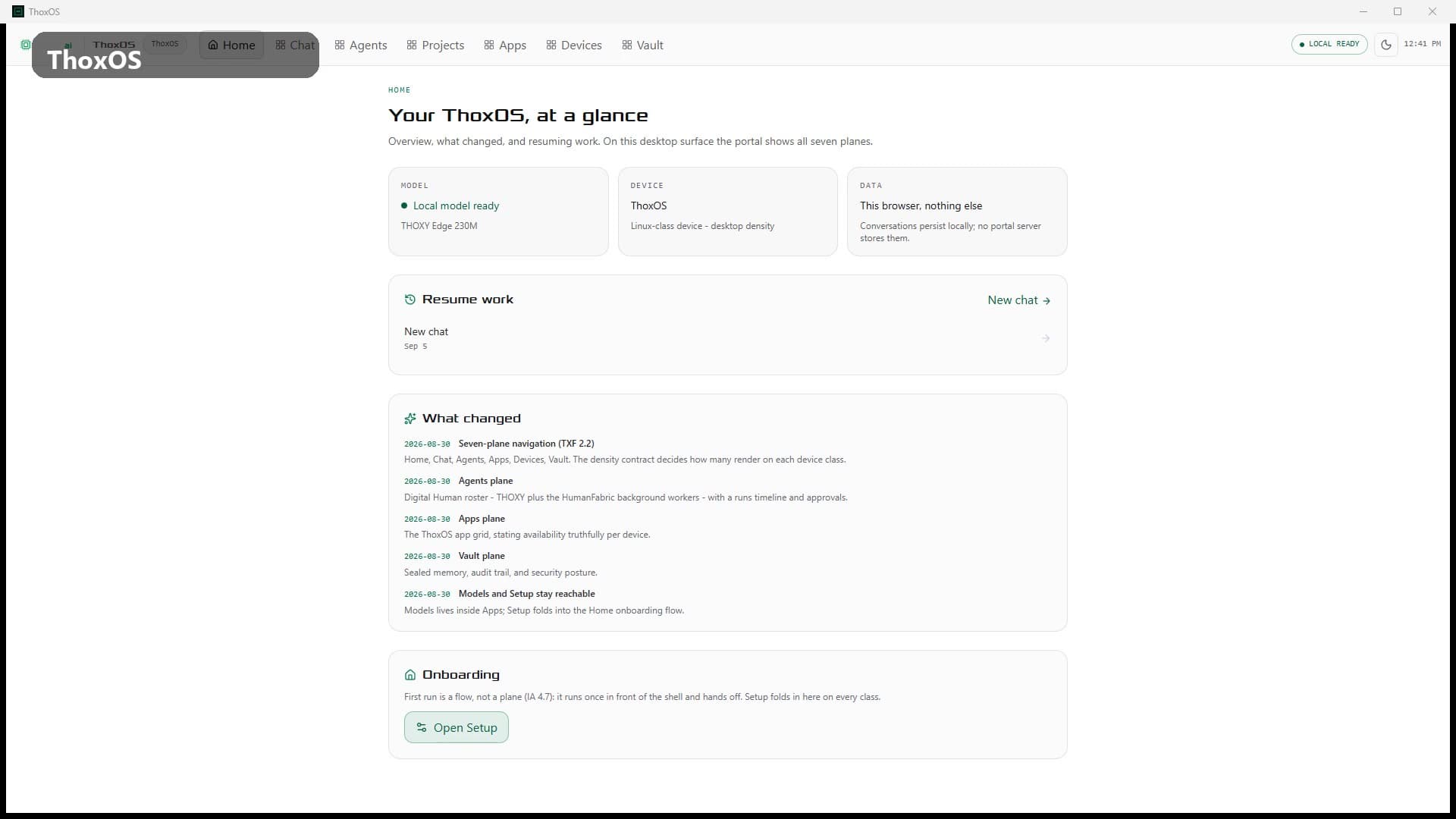Switch to the Projects tab
The width and height of the screenshot is (1456, 819).
tap(435, 45)
